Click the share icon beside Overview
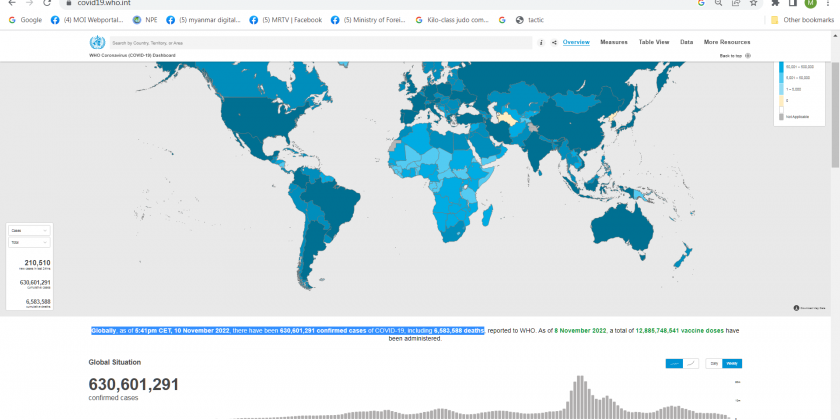The height and width of the screenshot is (420, 840). coord(555,43)
